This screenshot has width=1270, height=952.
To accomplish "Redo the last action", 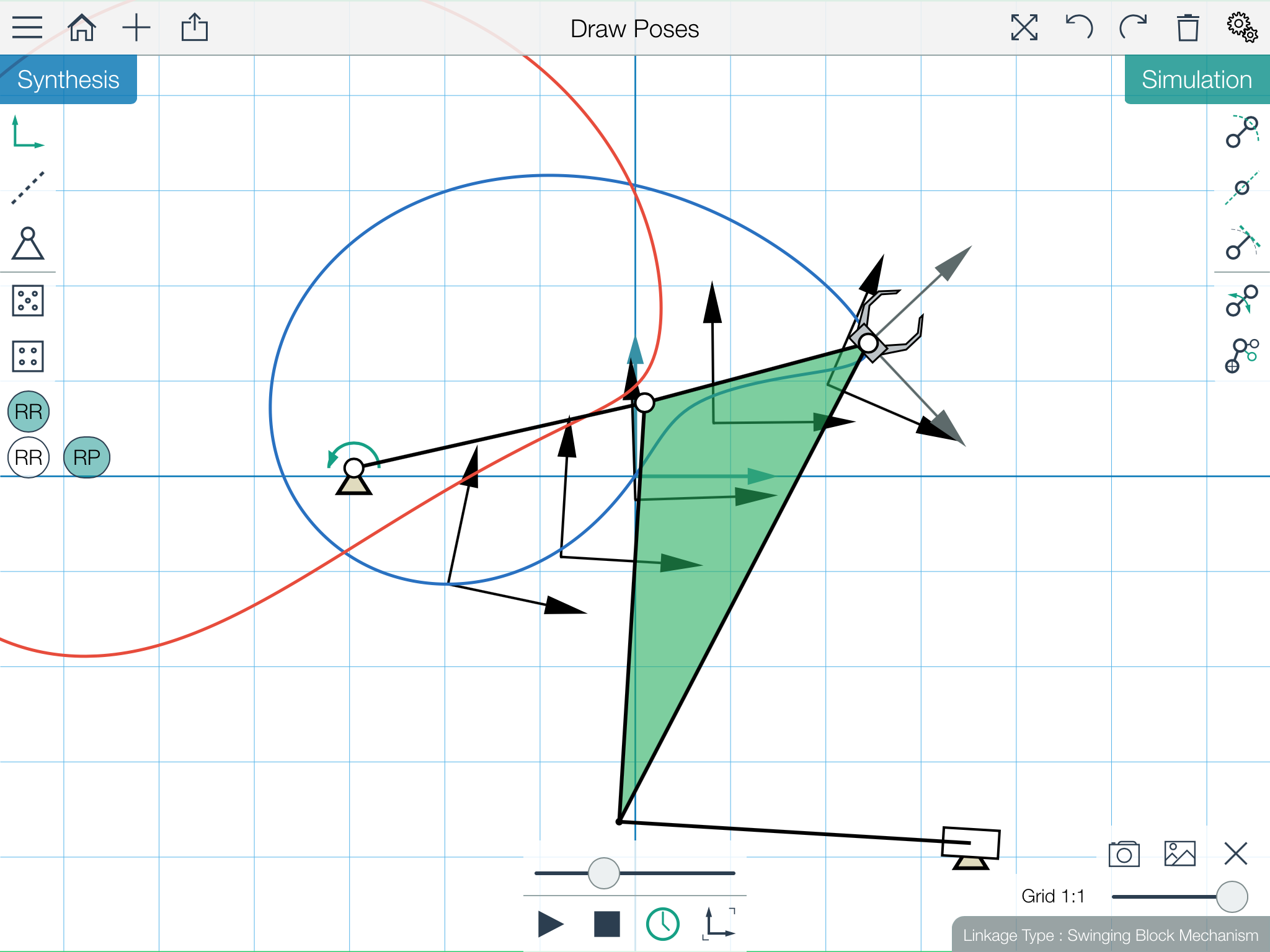I will (x=1133, y=27).
